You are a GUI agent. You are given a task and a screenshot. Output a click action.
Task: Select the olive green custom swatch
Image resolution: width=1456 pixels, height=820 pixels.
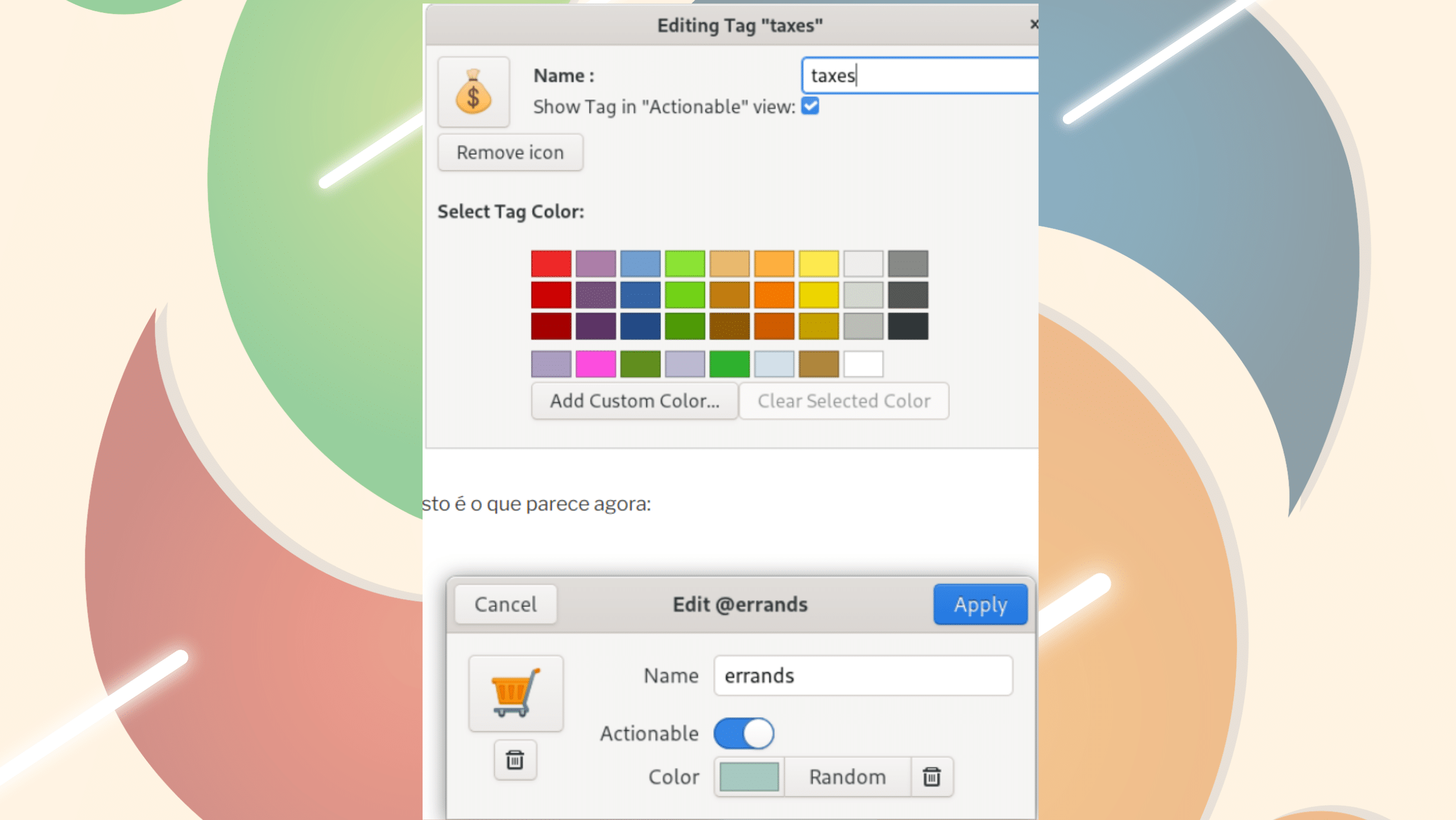640,364
